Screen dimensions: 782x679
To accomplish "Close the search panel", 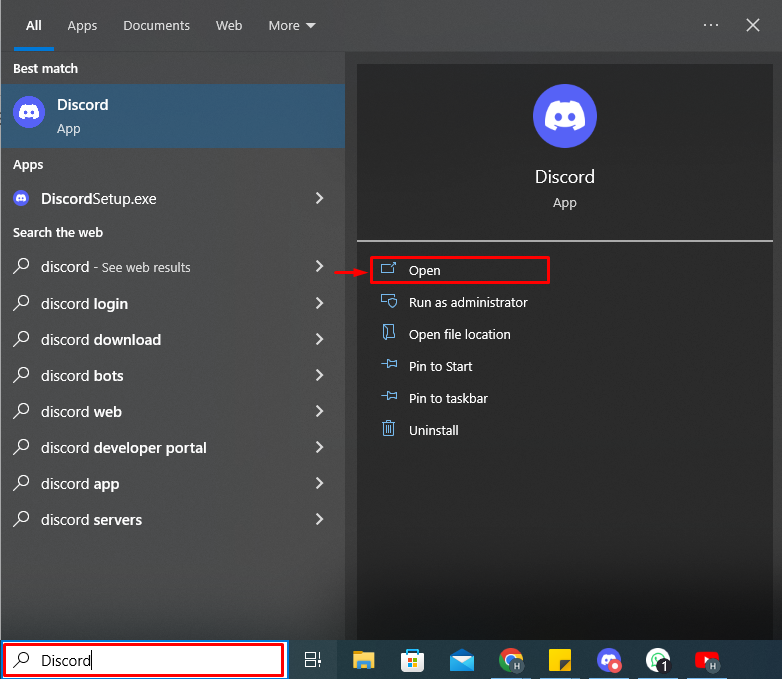I will coord(753,25).
